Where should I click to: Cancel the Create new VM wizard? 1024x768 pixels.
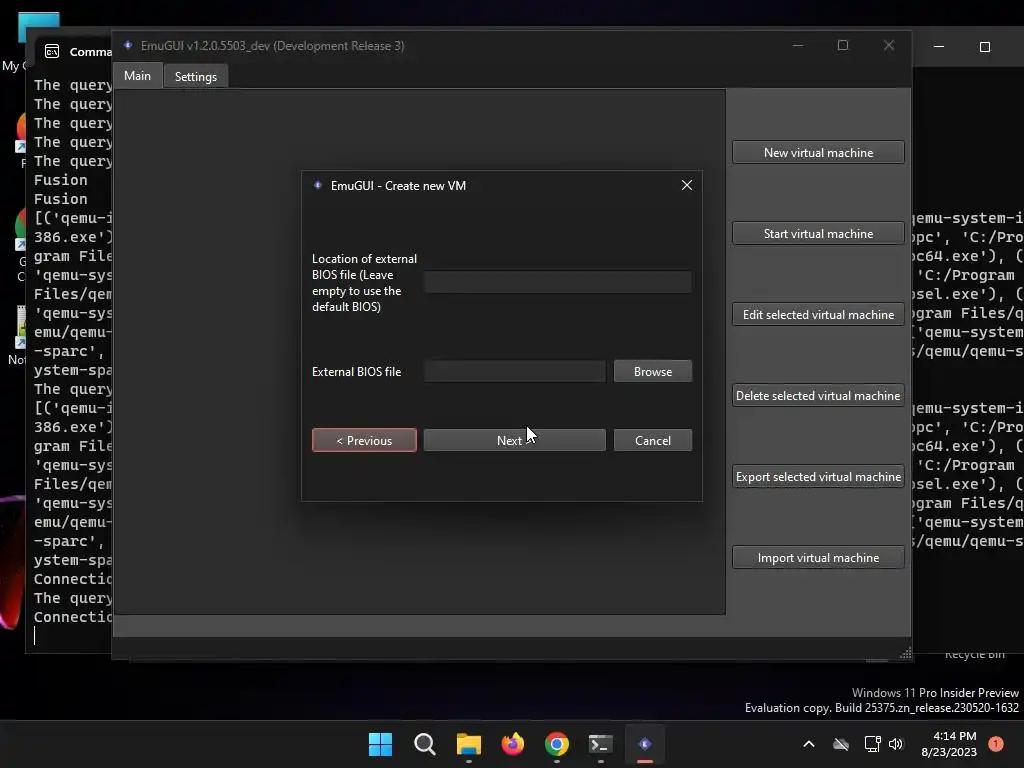coord(652,440)
